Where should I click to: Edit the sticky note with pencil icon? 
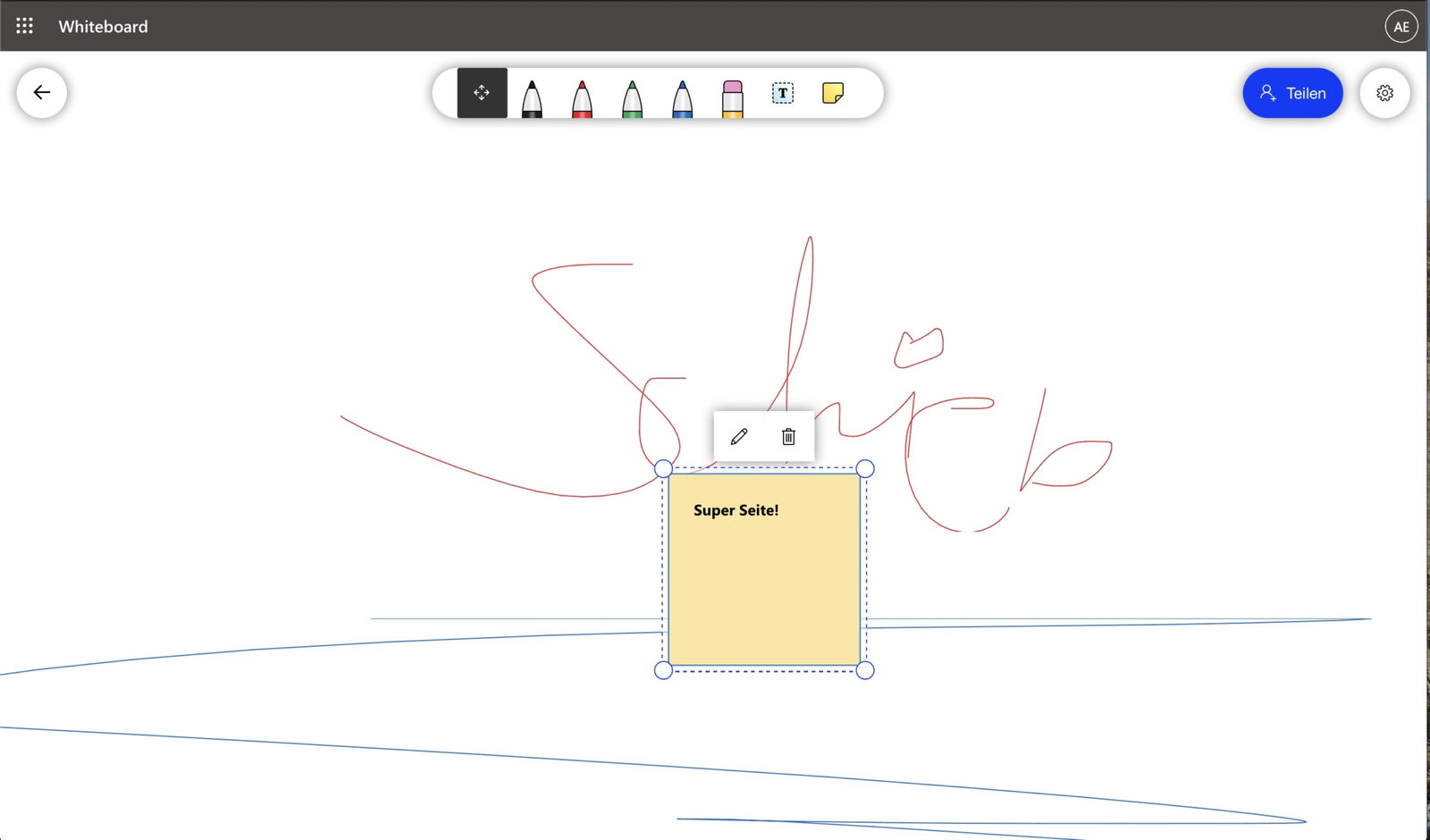739,436
